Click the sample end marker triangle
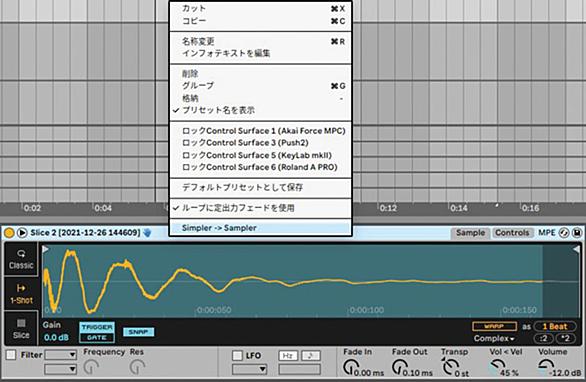 tap(576, 249)
